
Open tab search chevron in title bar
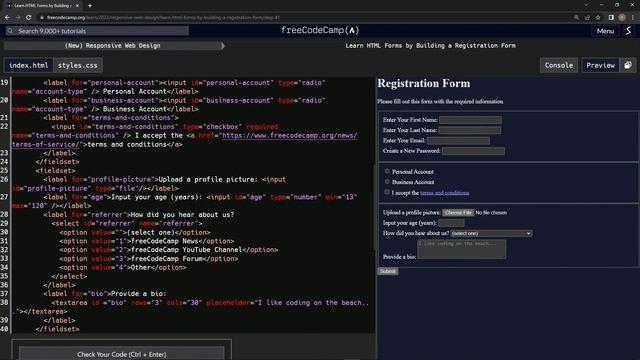[x=586, y=5]
